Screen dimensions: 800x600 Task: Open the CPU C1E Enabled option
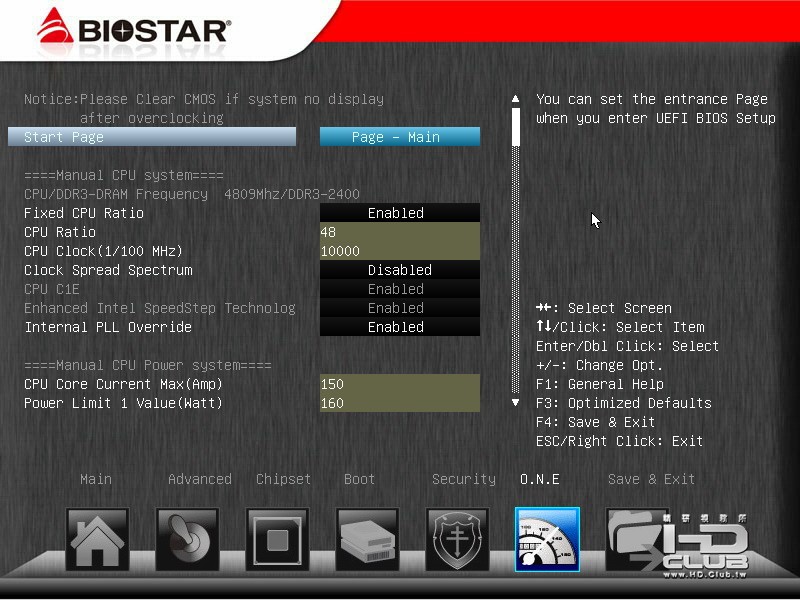399,289
